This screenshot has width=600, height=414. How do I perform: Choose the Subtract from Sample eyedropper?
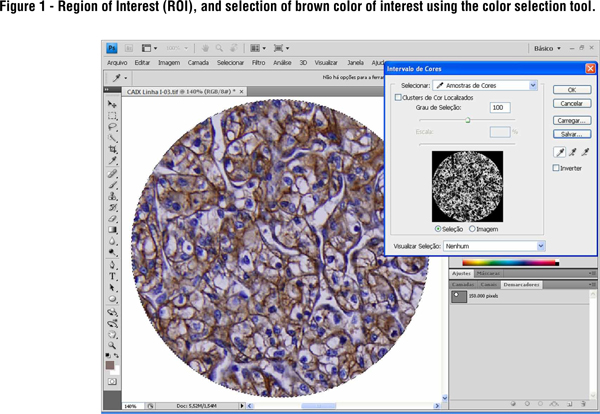(x=585, y=152)
